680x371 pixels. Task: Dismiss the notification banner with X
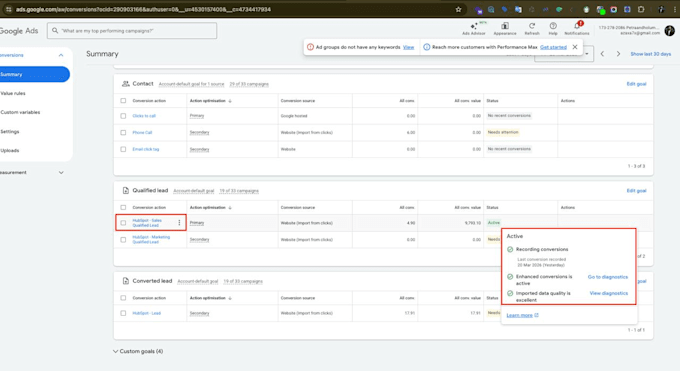(575, 47)
